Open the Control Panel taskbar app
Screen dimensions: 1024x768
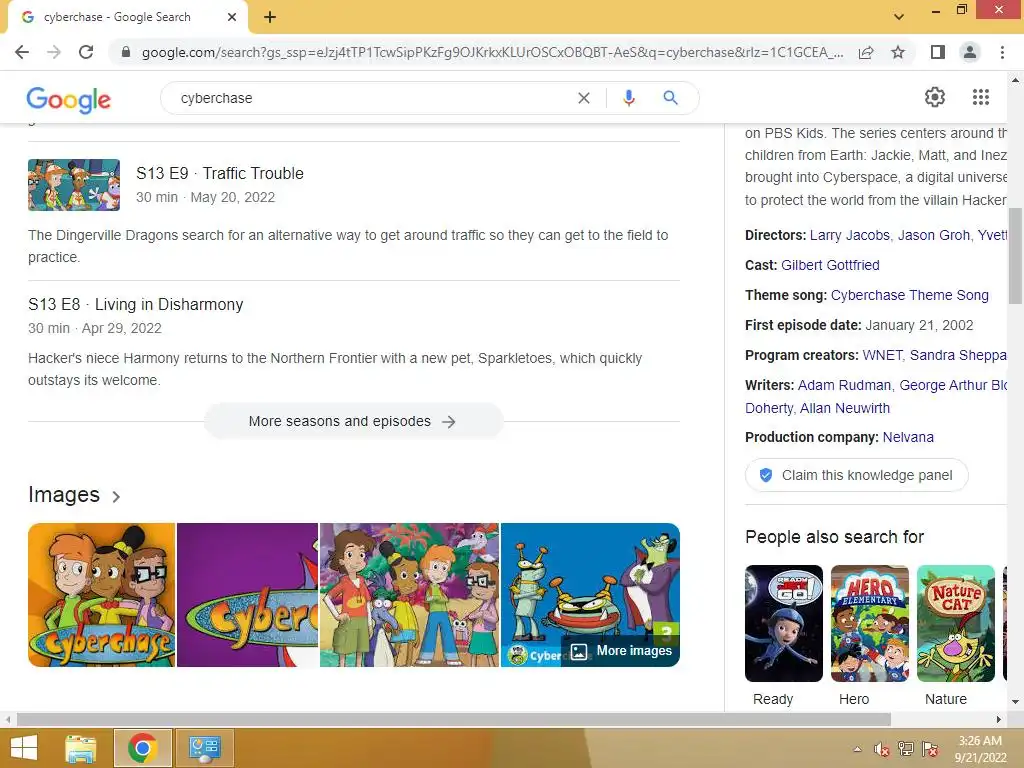204,748
